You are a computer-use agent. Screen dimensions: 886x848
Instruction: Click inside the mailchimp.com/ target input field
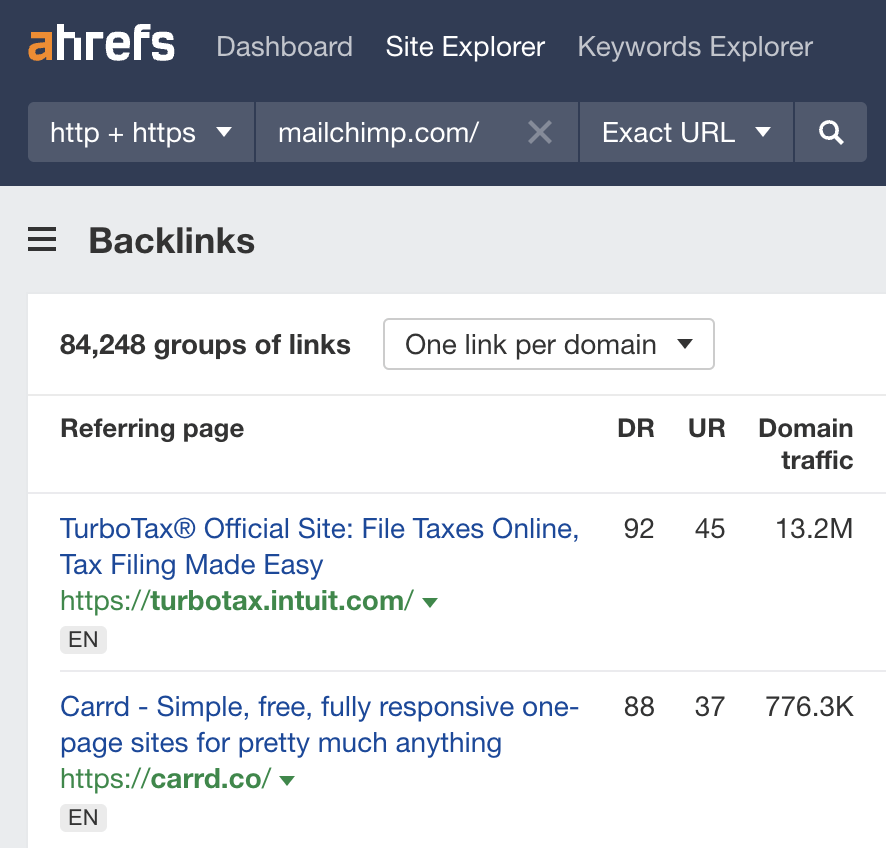point(380,131)
